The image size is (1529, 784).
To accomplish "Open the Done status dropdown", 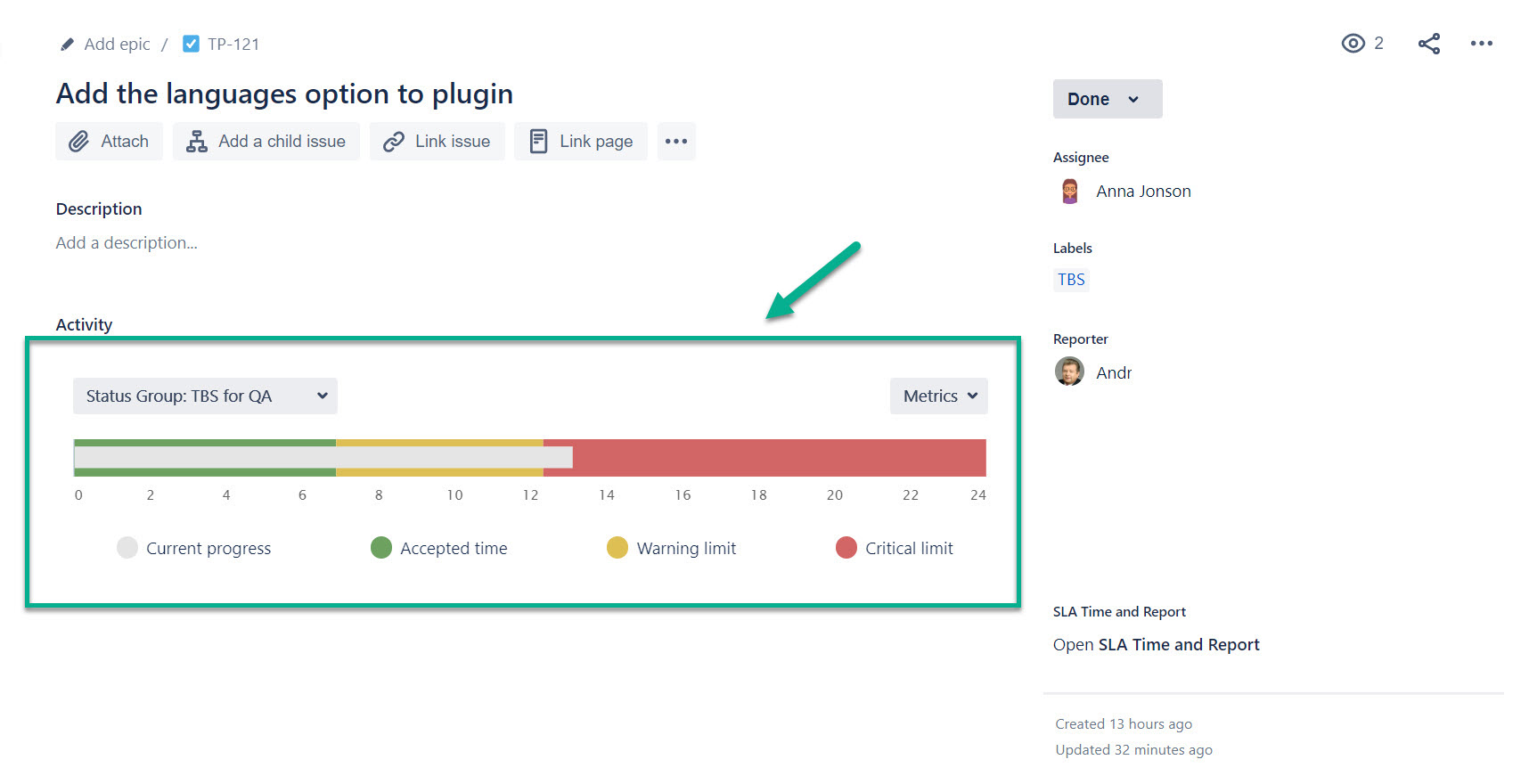I will coord(1107,99).
